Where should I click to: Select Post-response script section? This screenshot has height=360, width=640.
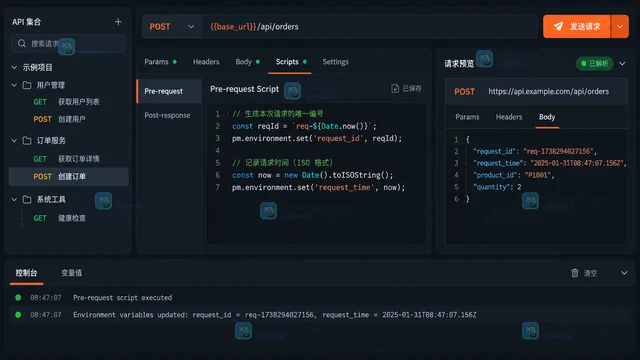click(x=167, y=115)
